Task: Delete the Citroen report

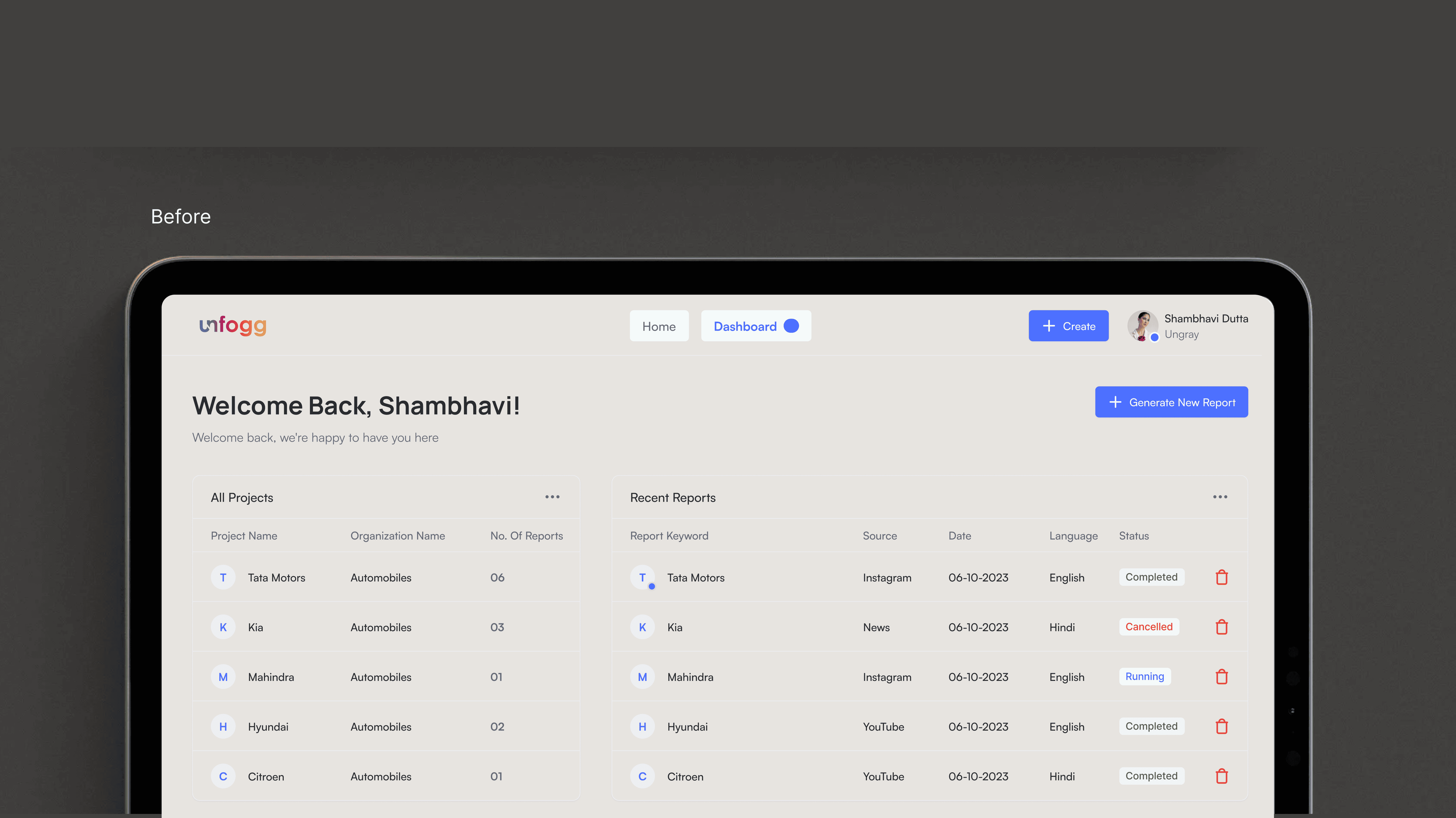Action: [1222, 776]
